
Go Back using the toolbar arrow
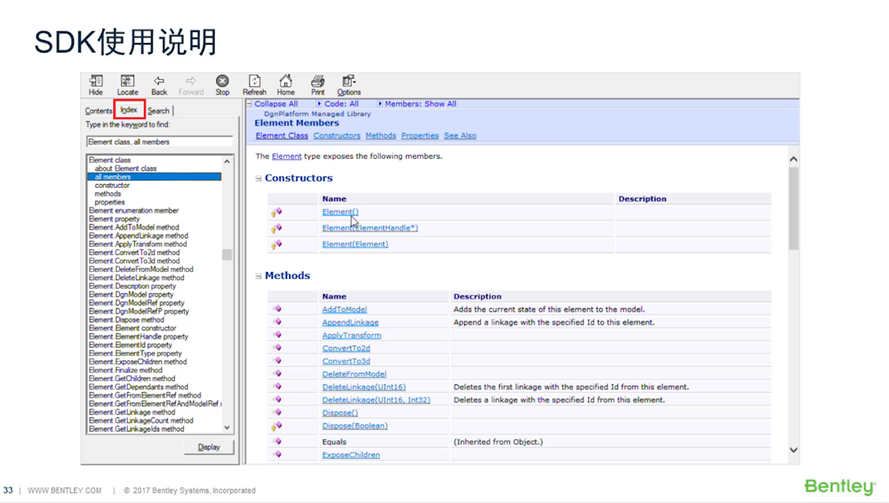tap(159, 85)
